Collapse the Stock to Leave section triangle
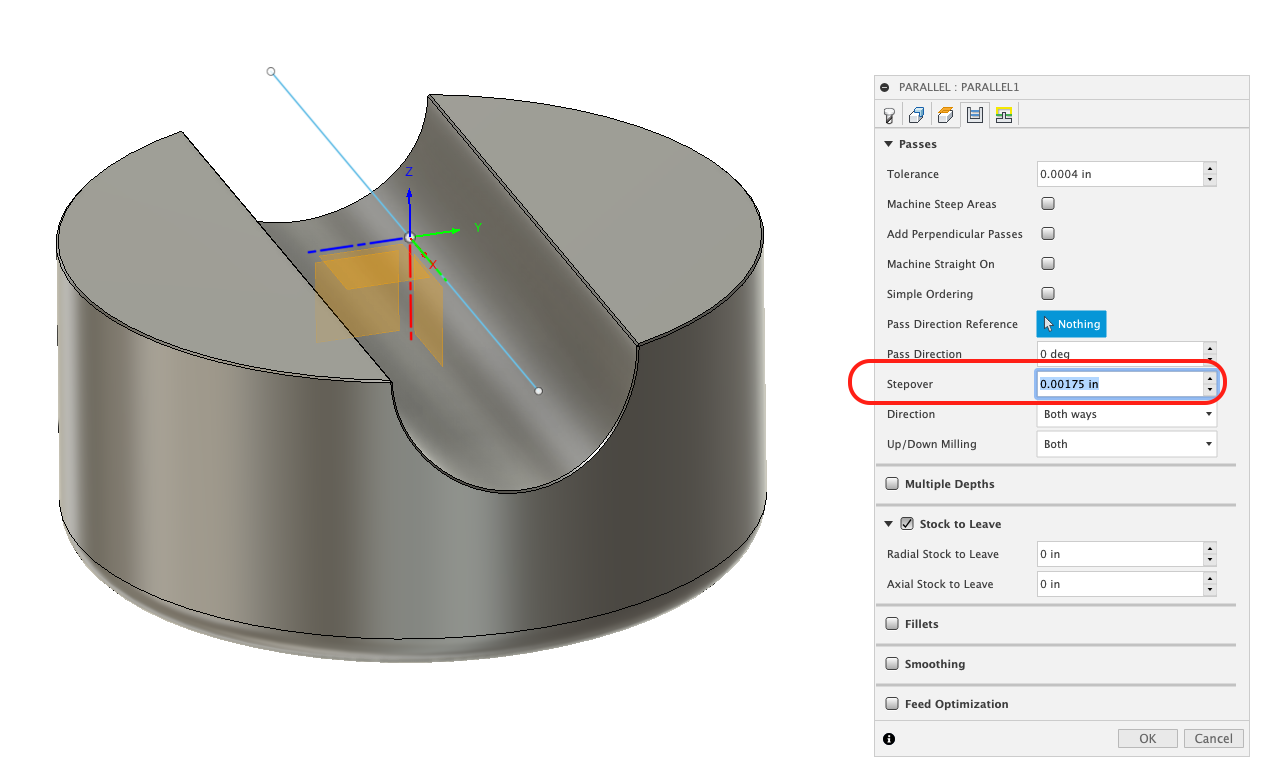The image size is (1264, 763). tap(888, 524)
